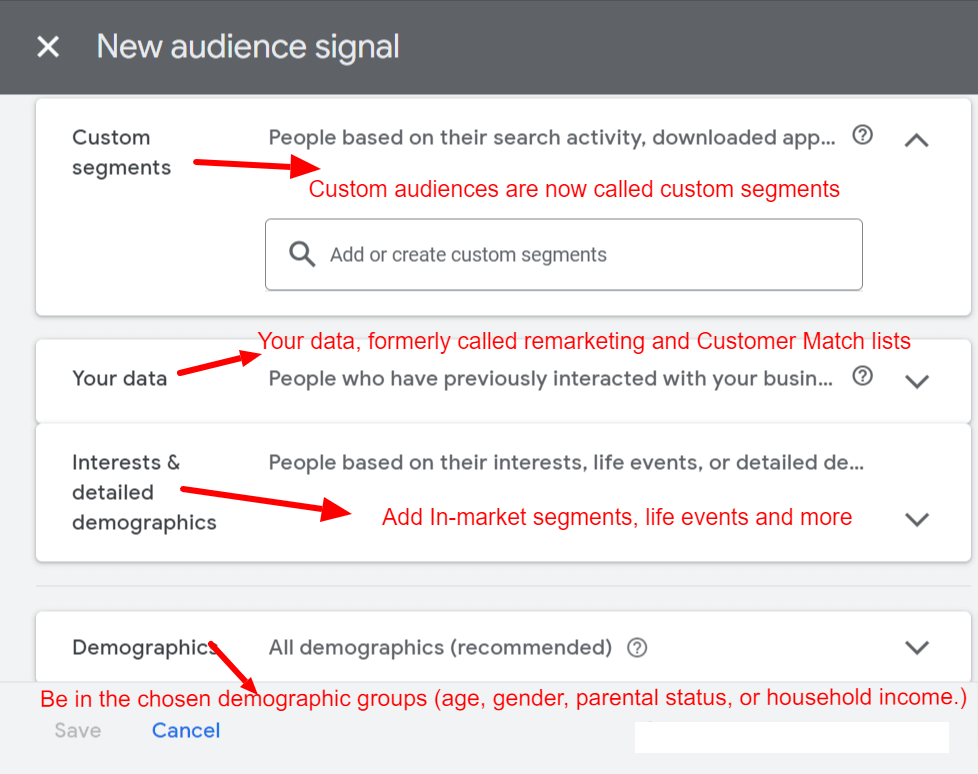
Task: Click the white input box at bottom right
Action: click(x=790, y=735)
